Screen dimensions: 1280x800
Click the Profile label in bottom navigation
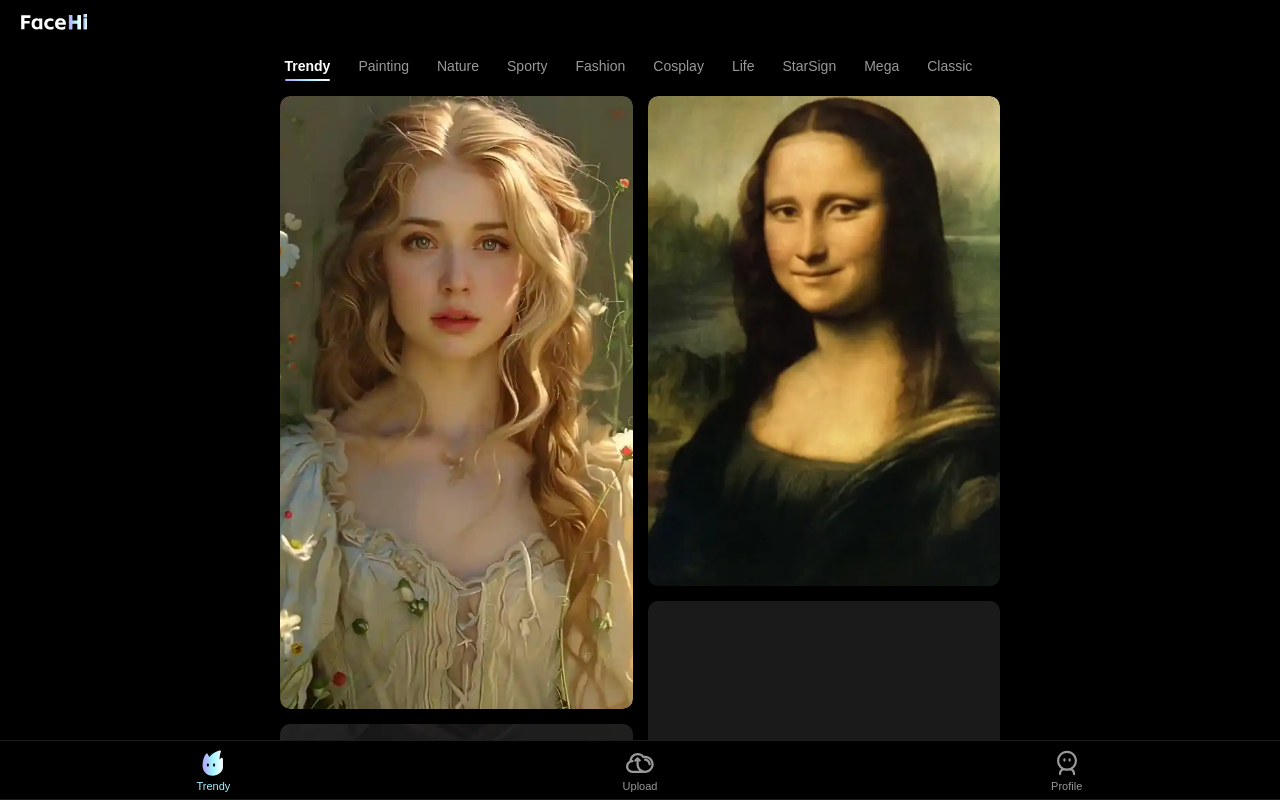1067,786
